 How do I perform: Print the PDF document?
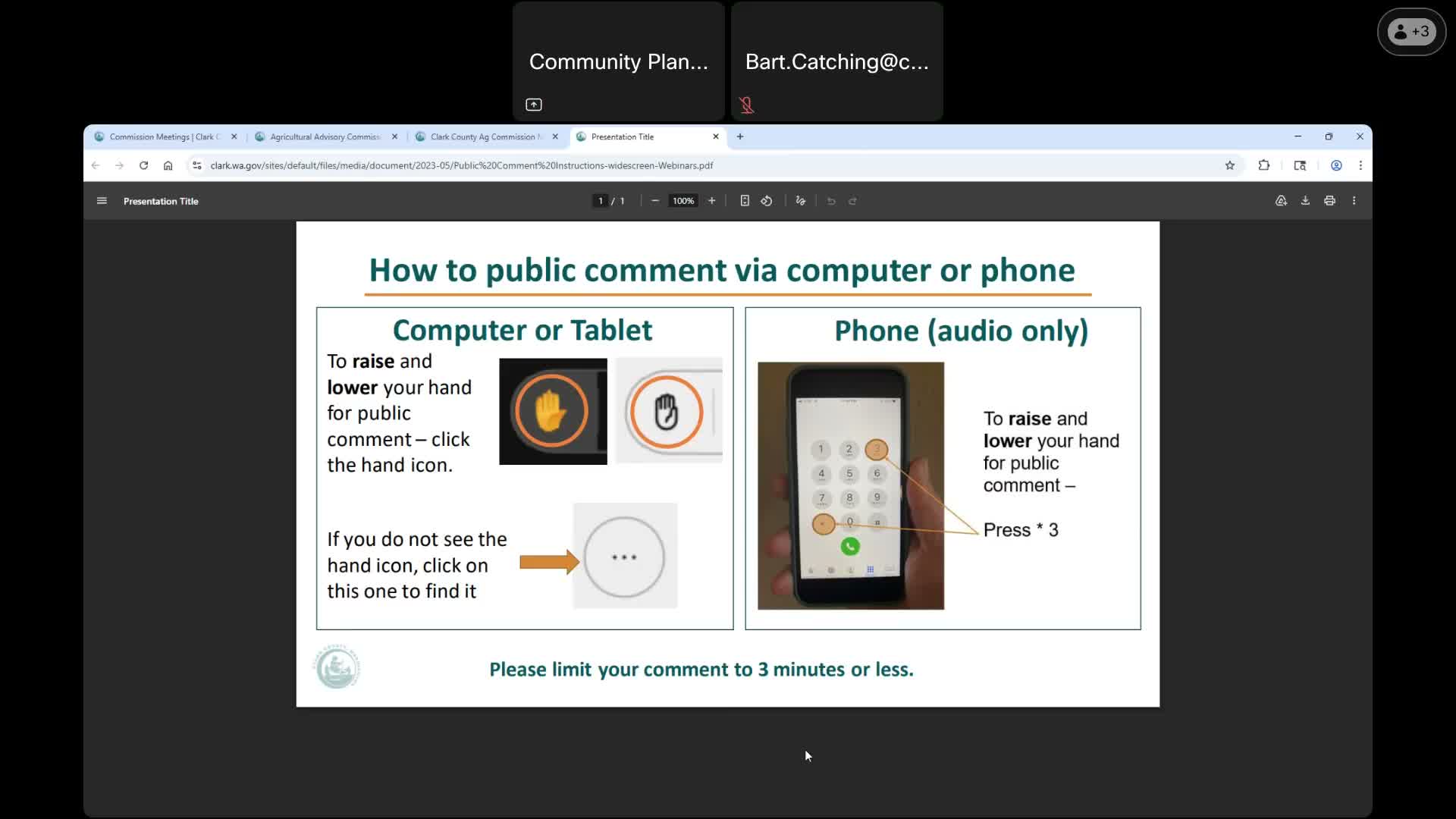1329,201
